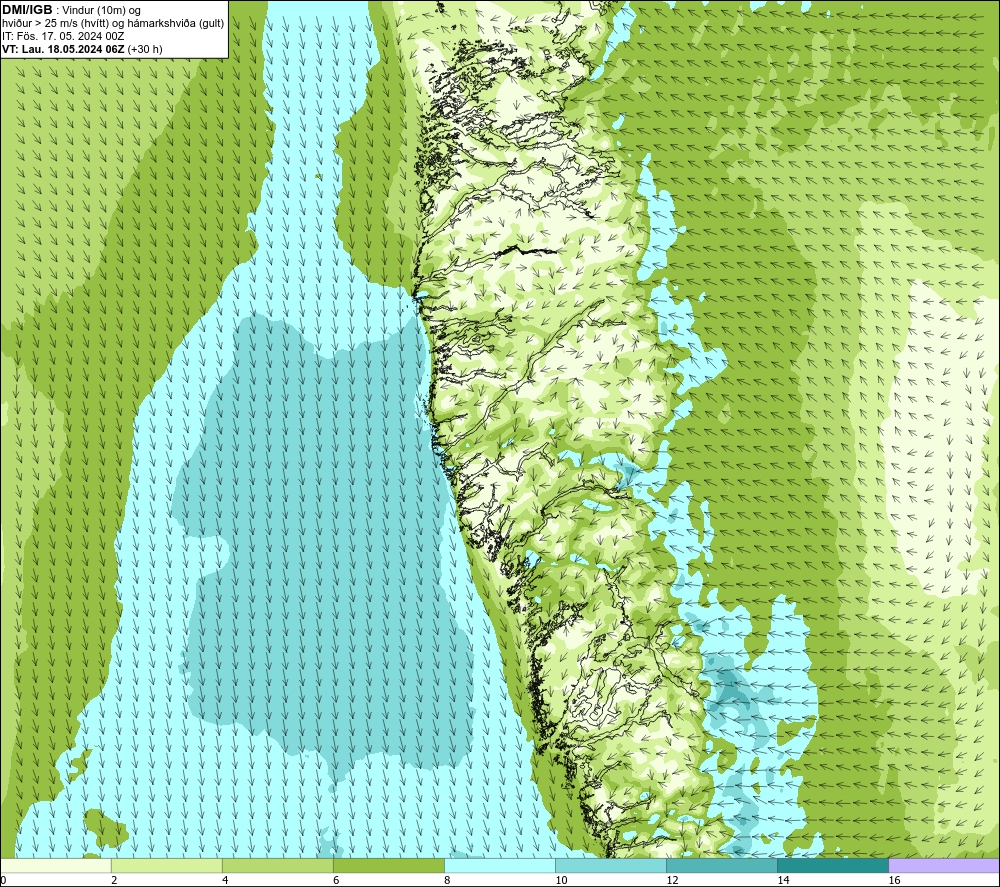The image size is (1000, 887).
Task: Click the 14–16 m/s dark teal swatch
Action: pyautogui.click(x=833, y=865)
